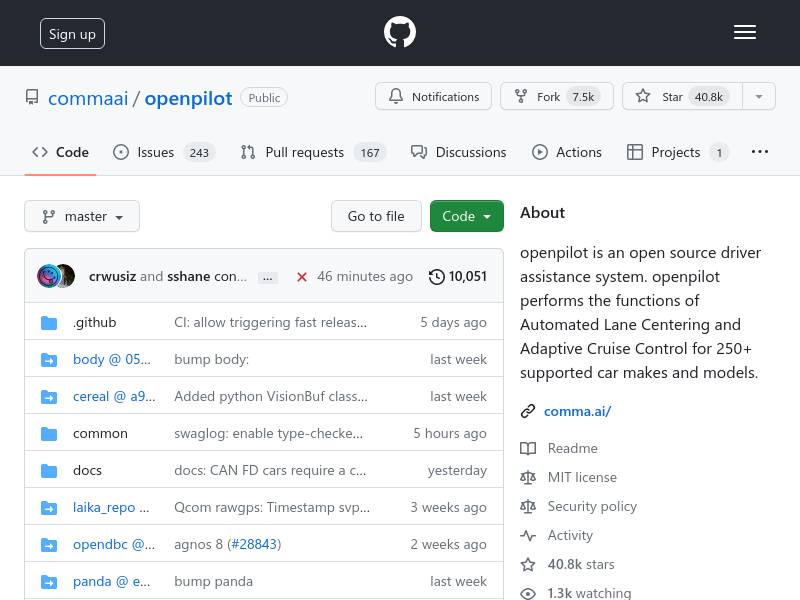
Task: Open the laika_repo submodule link
Action: (x=111, y=507)
